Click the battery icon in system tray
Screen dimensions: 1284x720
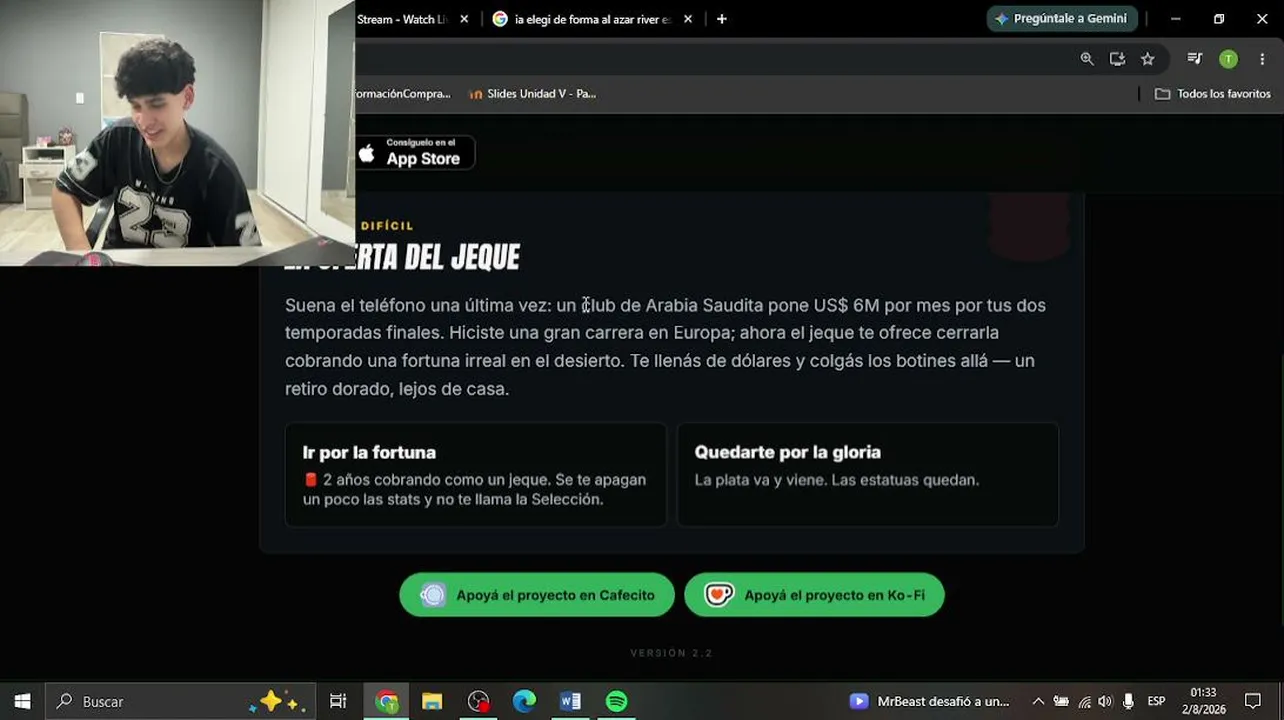[1061, 701]
